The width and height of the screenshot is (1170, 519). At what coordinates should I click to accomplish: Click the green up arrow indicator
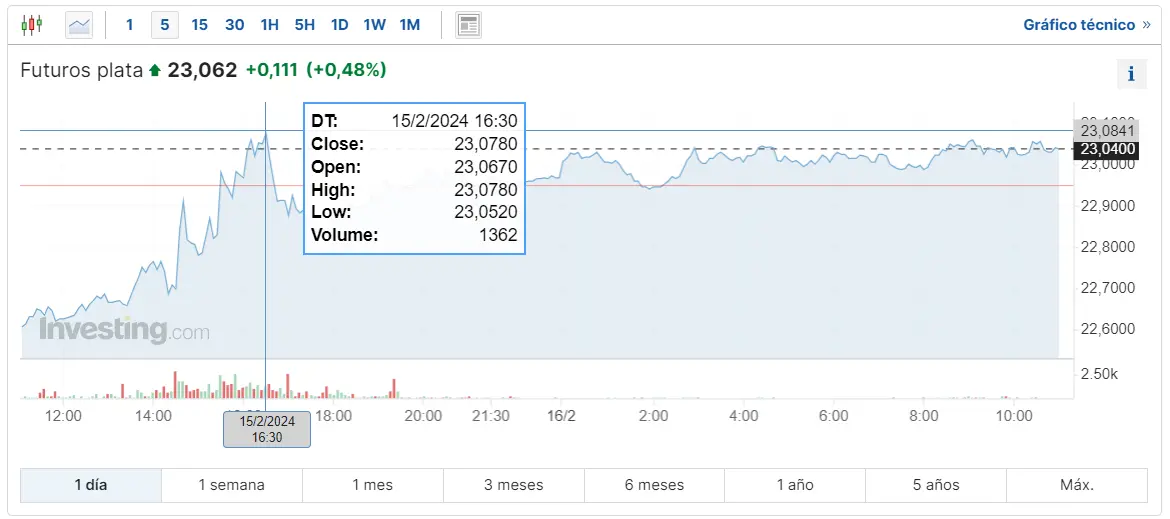(x=154, y=71)
